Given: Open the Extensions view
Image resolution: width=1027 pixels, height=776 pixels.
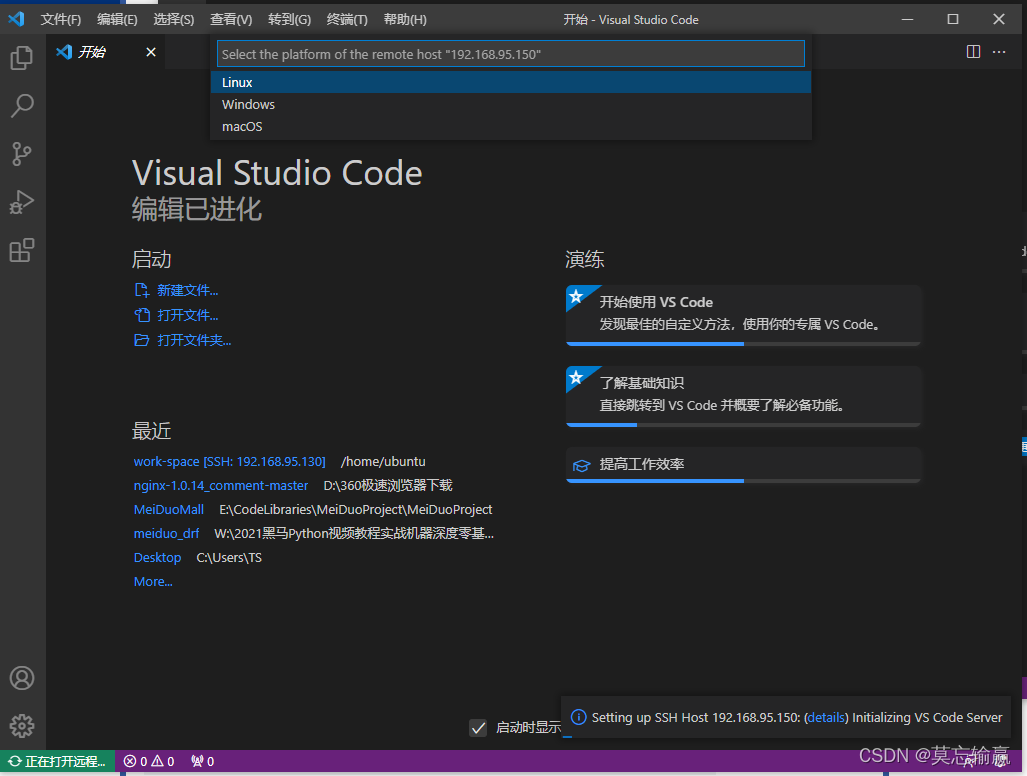Looking at the screenshot, I should coord(22,250).
